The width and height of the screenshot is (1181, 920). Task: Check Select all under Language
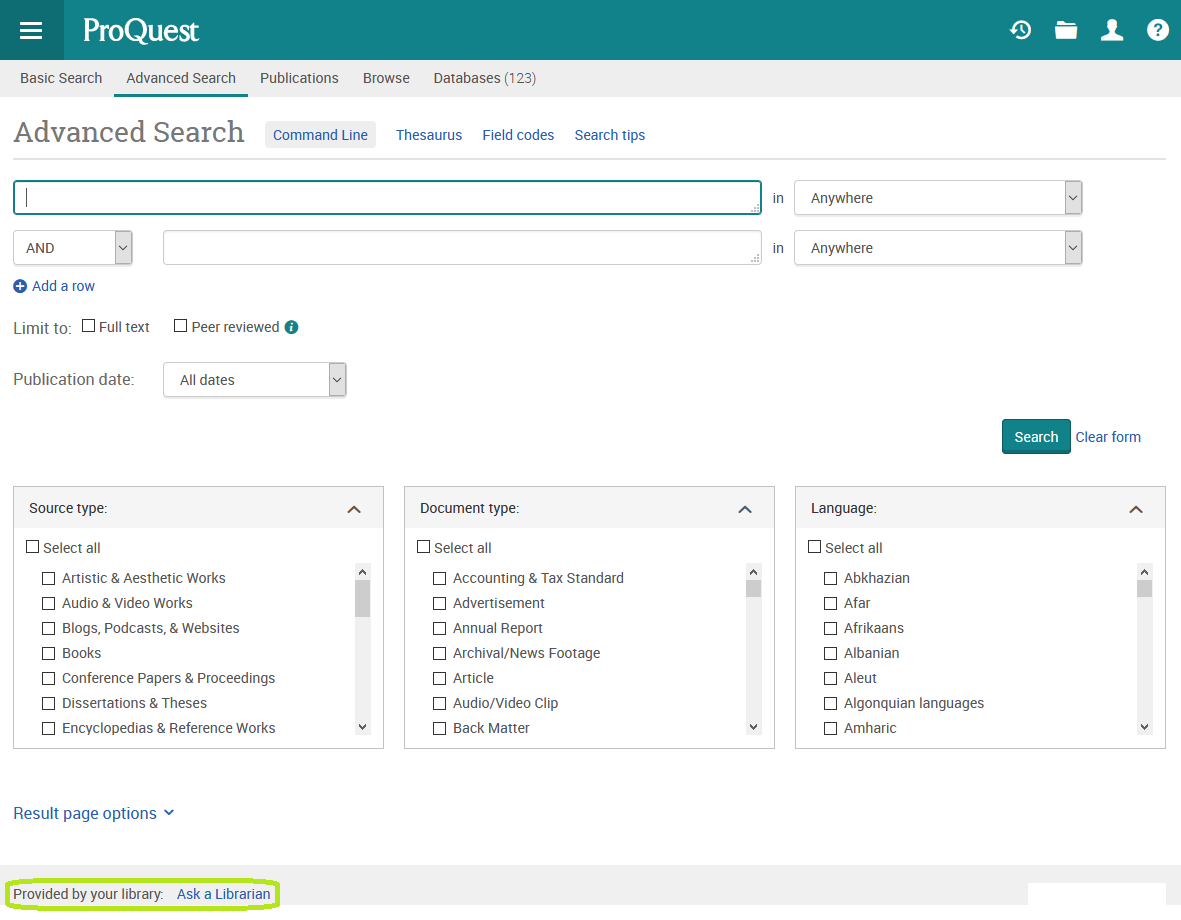pos(814,546)
